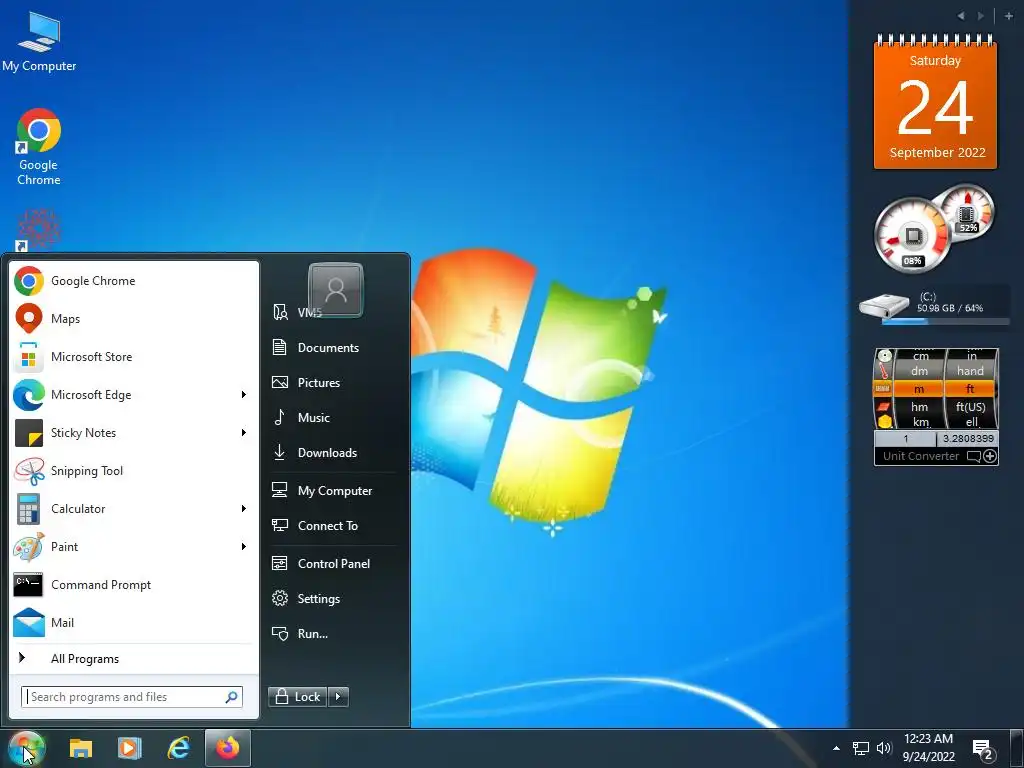Click the sidebar add gadget plus icon
Image resolution: width=1024 pixels, height=768 pixels.
pos(1008,16)
